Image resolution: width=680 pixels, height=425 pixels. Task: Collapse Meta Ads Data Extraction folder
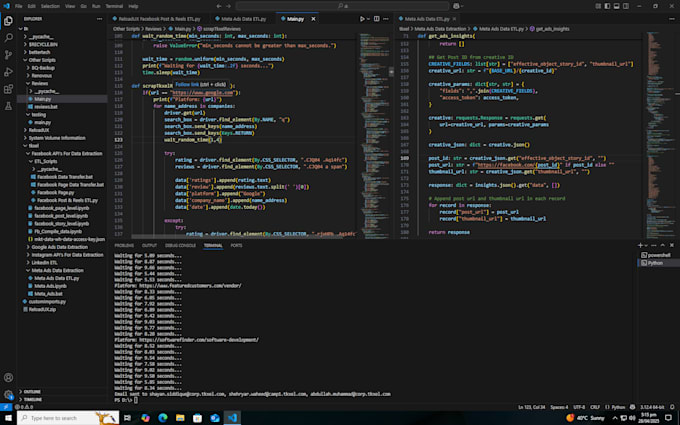click(x=57, y=270)
